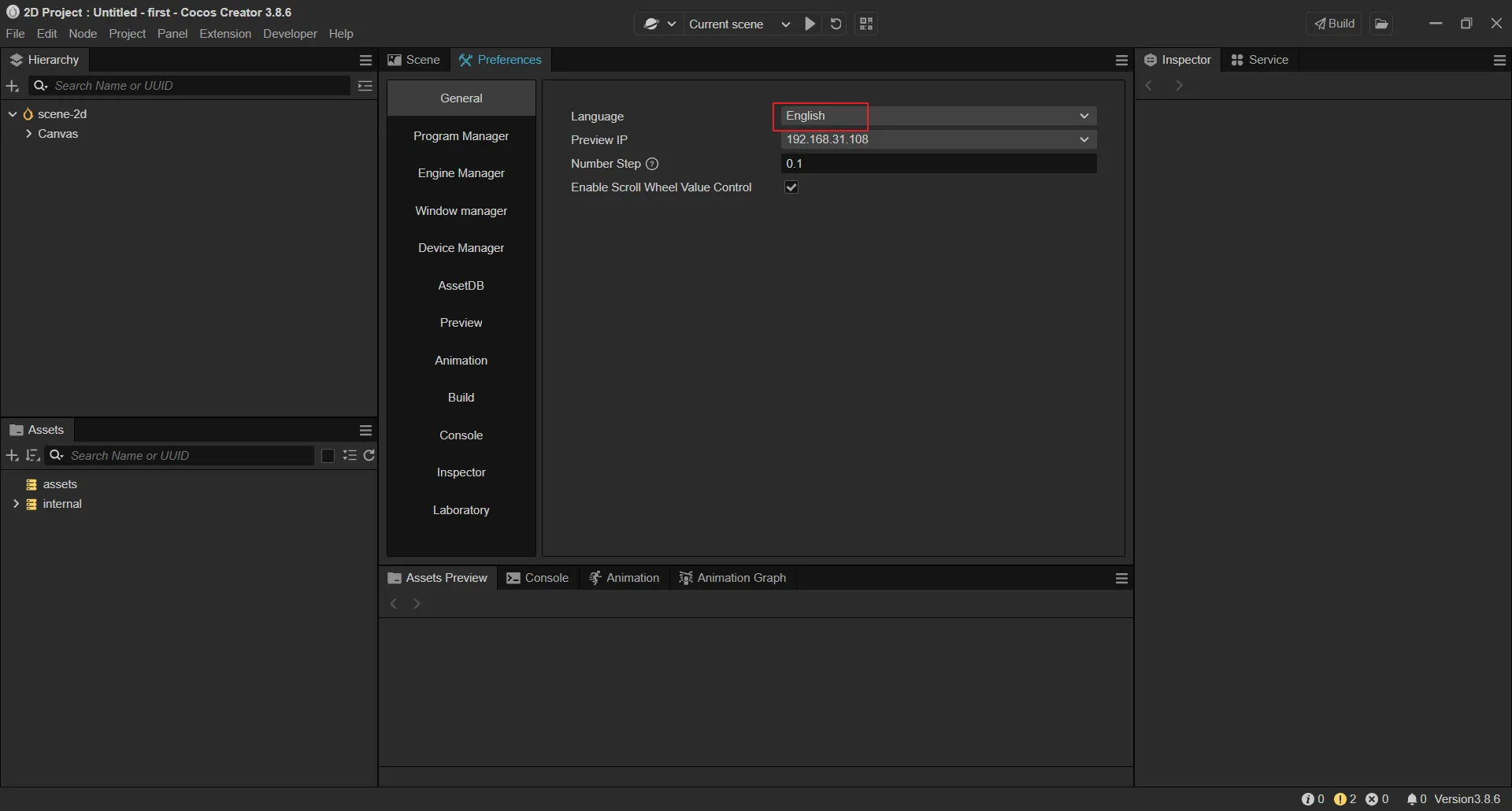This screenshot has height=811, width=1512.
Task: Click the Build button
Action: click(1334, 24)
